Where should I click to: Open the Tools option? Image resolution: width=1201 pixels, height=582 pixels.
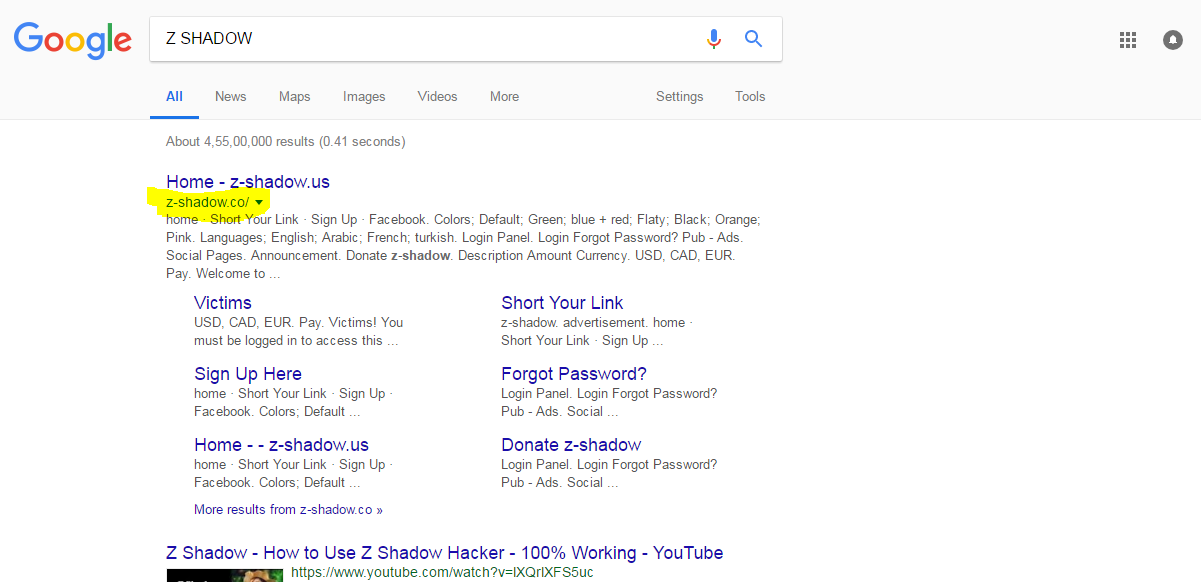(750, 97)
